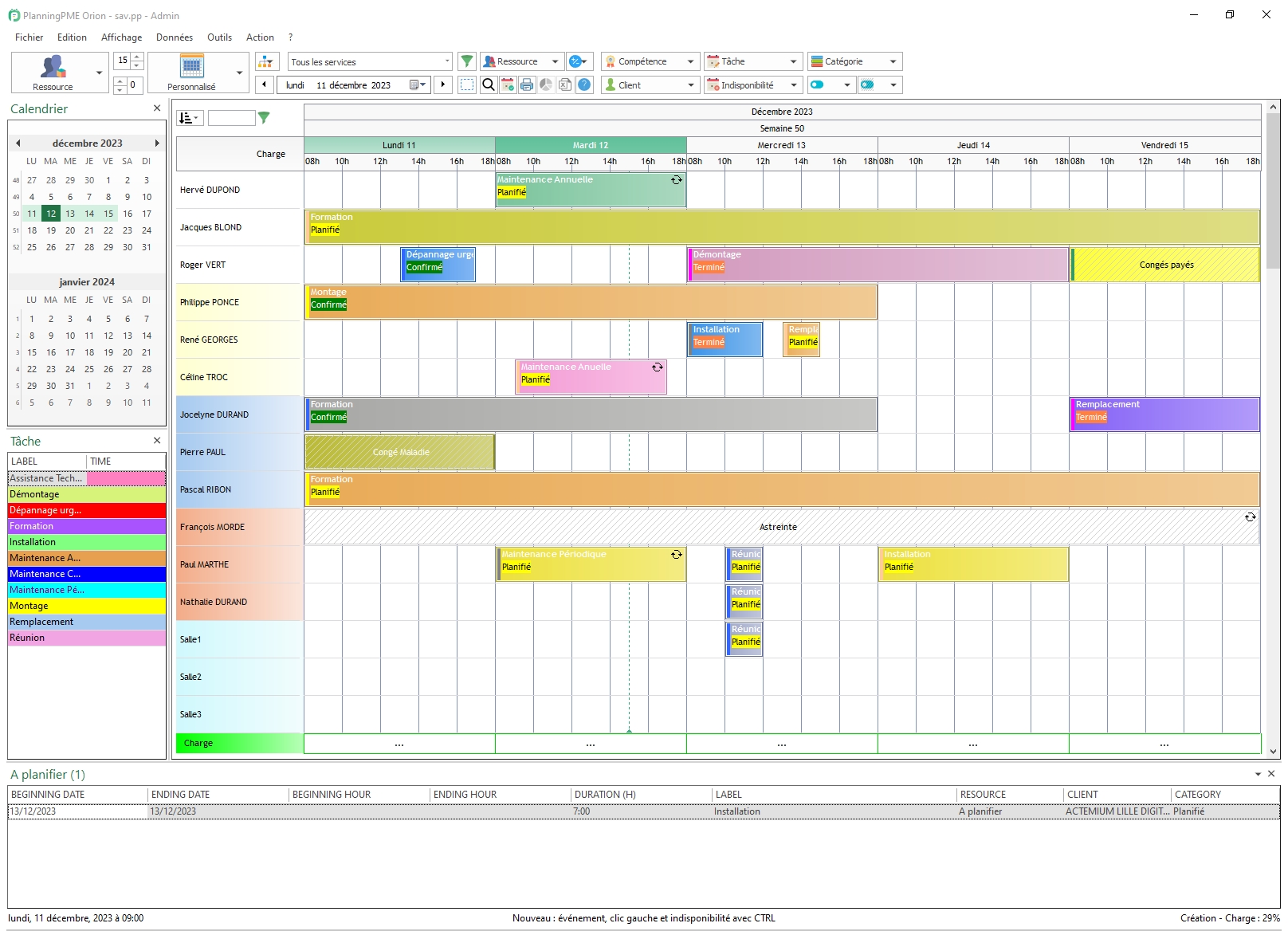The image size is (1288, 931).
Task: Go to next month in the calendar panel
Action: tap(157, 143)
